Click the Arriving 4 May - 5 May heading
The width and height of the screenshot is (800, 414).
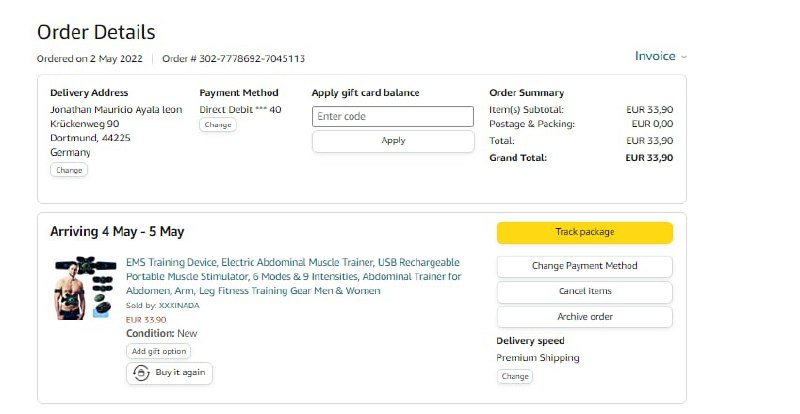117,232
